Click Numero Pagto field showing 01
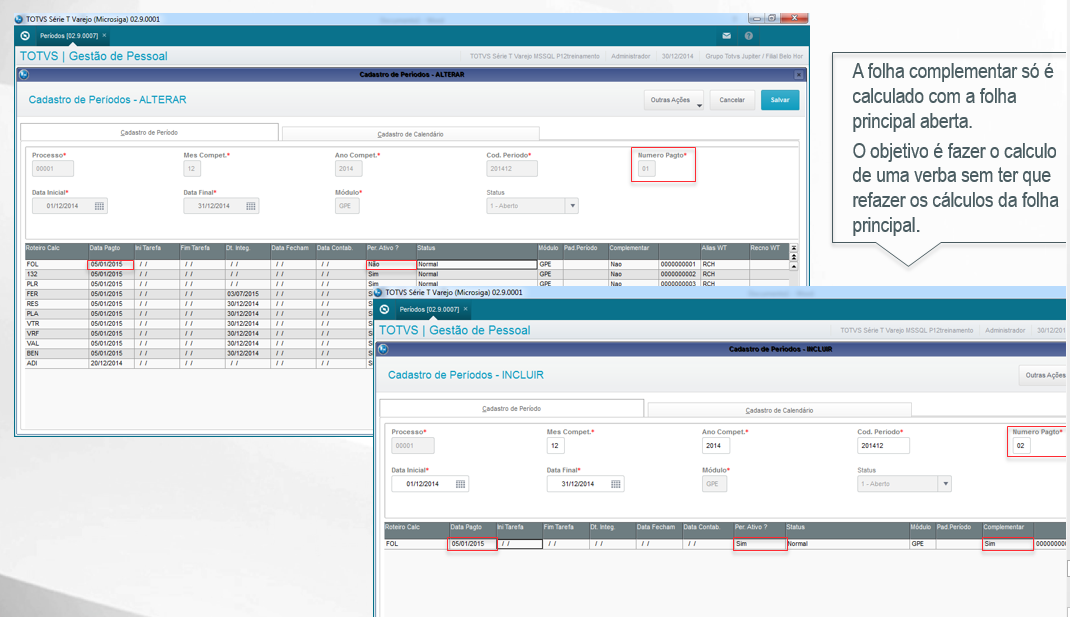This screenshot has height=617, width=1070. tap(646, 169)
